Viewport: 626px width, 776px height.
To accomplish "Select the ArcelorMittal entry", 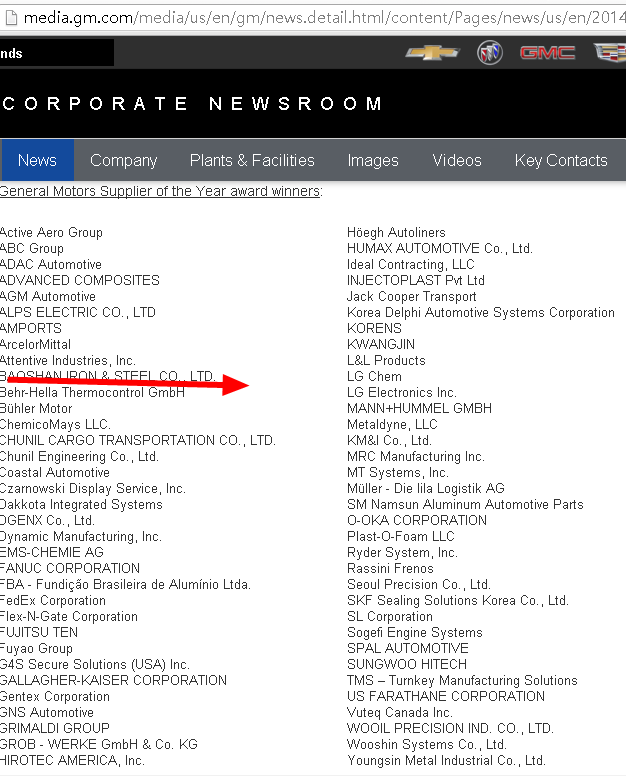I will tap(35, 344).
